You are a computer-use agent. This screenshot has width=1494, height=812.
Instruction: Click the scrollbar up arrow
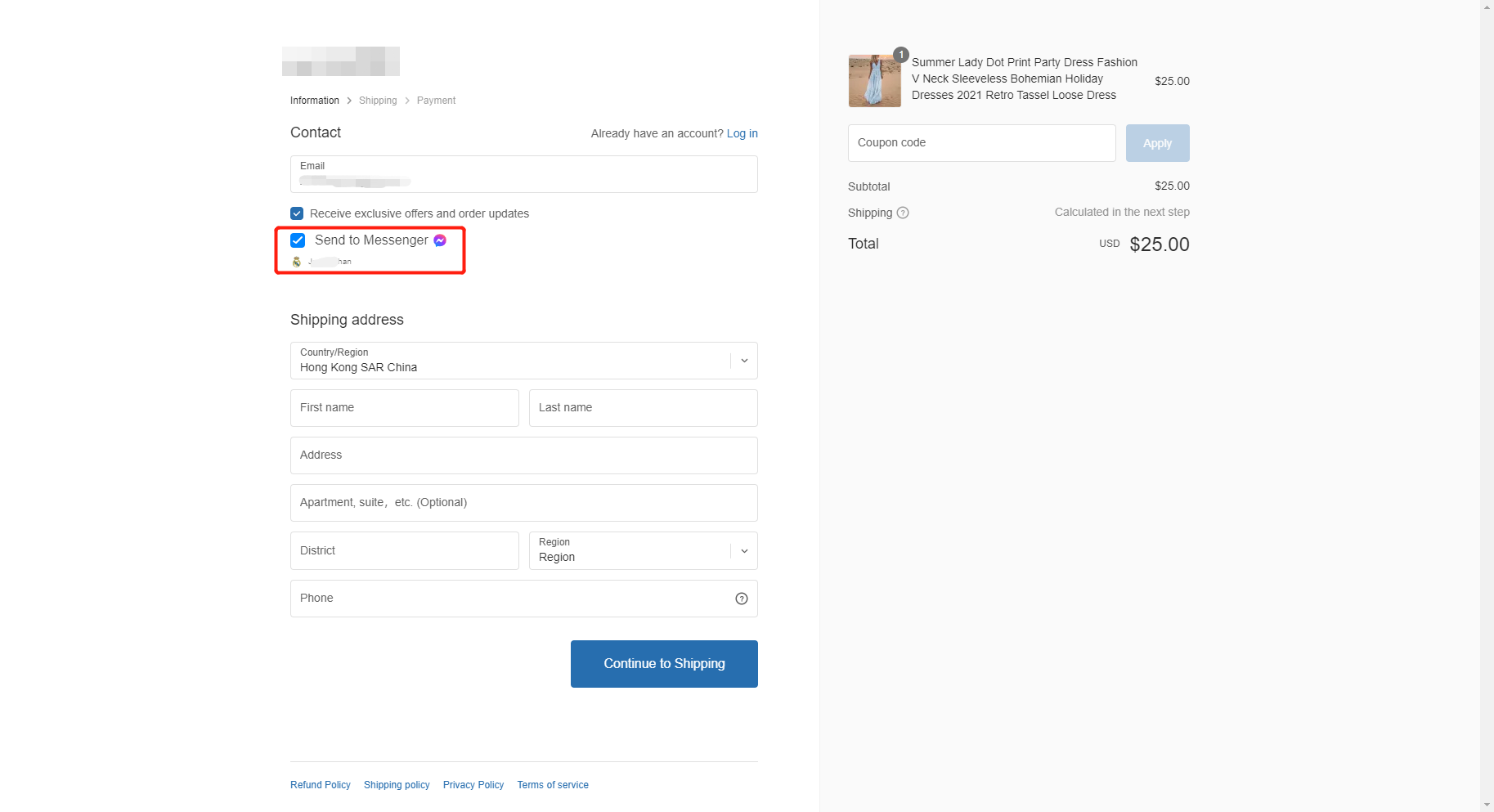click(1487, 7)
